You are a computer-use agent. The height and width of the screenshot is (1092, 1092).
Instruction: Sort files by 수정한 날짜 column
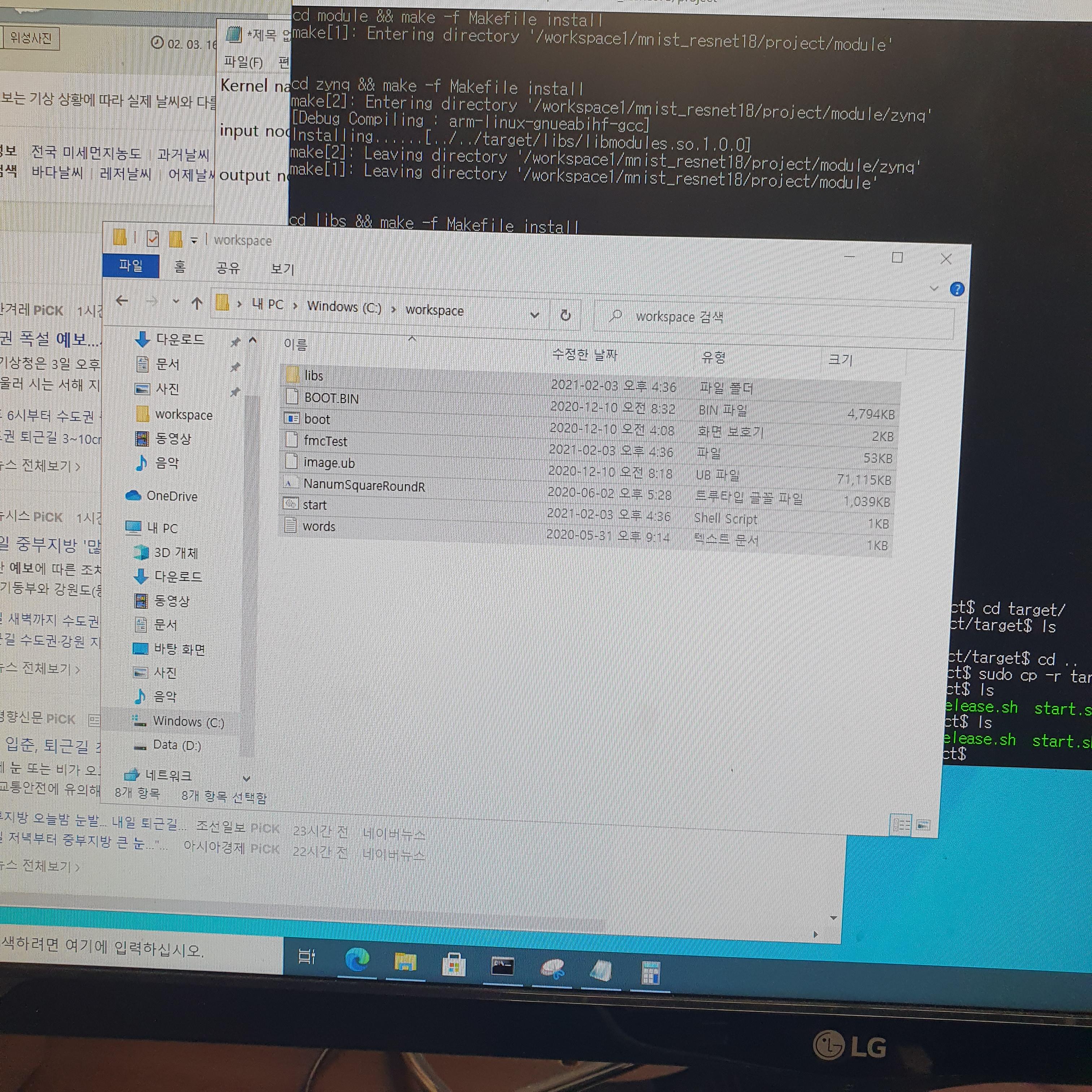tap(584, 354)
